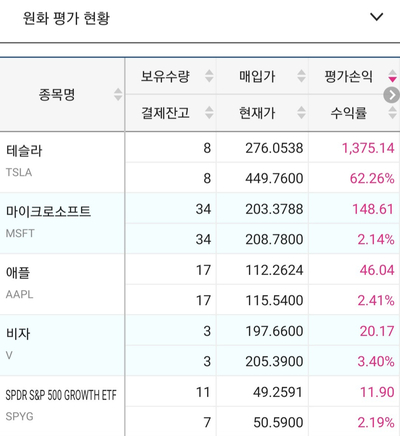Sort by 수익률 column arrows

(393, 112)
